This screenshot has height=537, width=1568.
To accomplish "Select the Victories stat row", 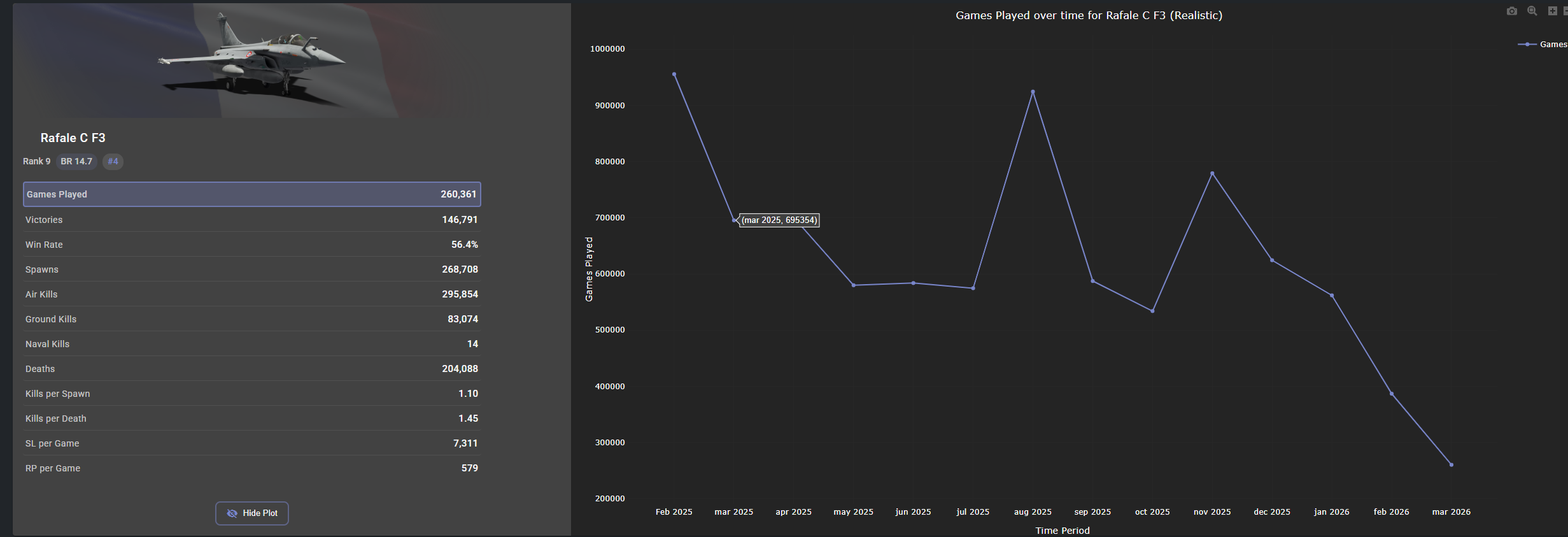I will pyautogui.click(x=251, y=220).
